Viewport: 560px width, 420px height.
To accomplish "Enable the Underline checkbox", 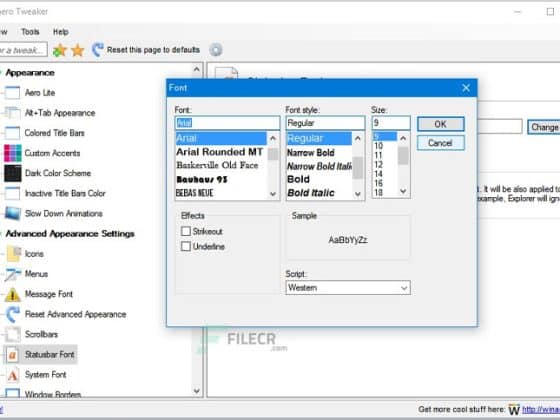I will (186, 246).
